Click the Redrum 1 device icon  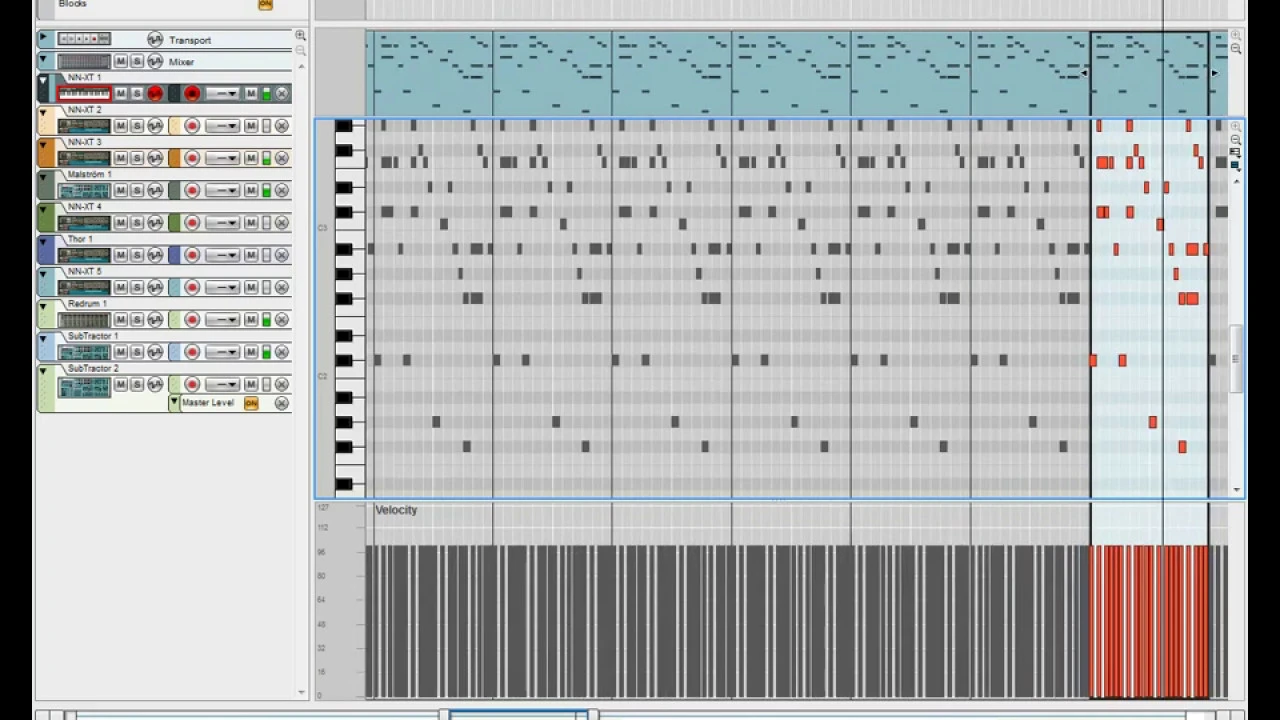click(x=84, y=320)
